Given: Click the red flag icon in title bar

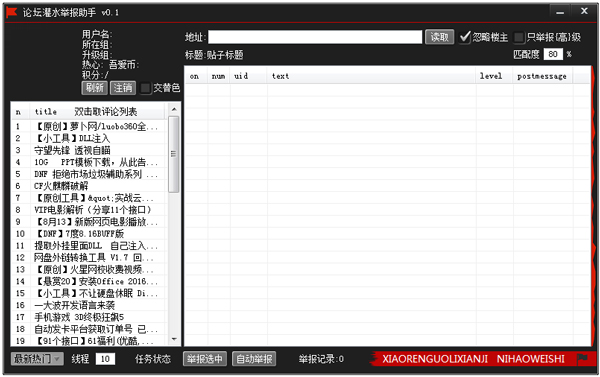Looking at the screenshot, I should coord(11,12).
